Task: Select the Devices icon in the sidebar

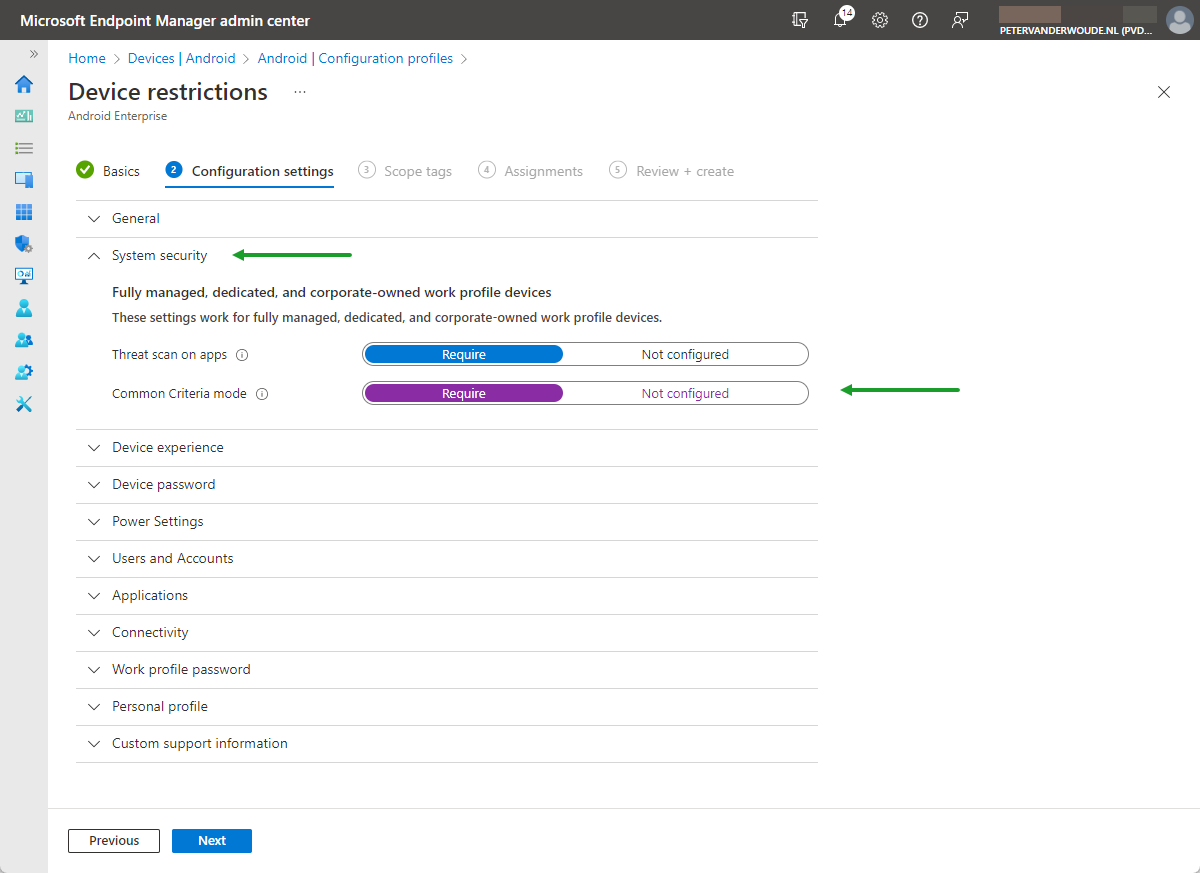Action: 23,180
